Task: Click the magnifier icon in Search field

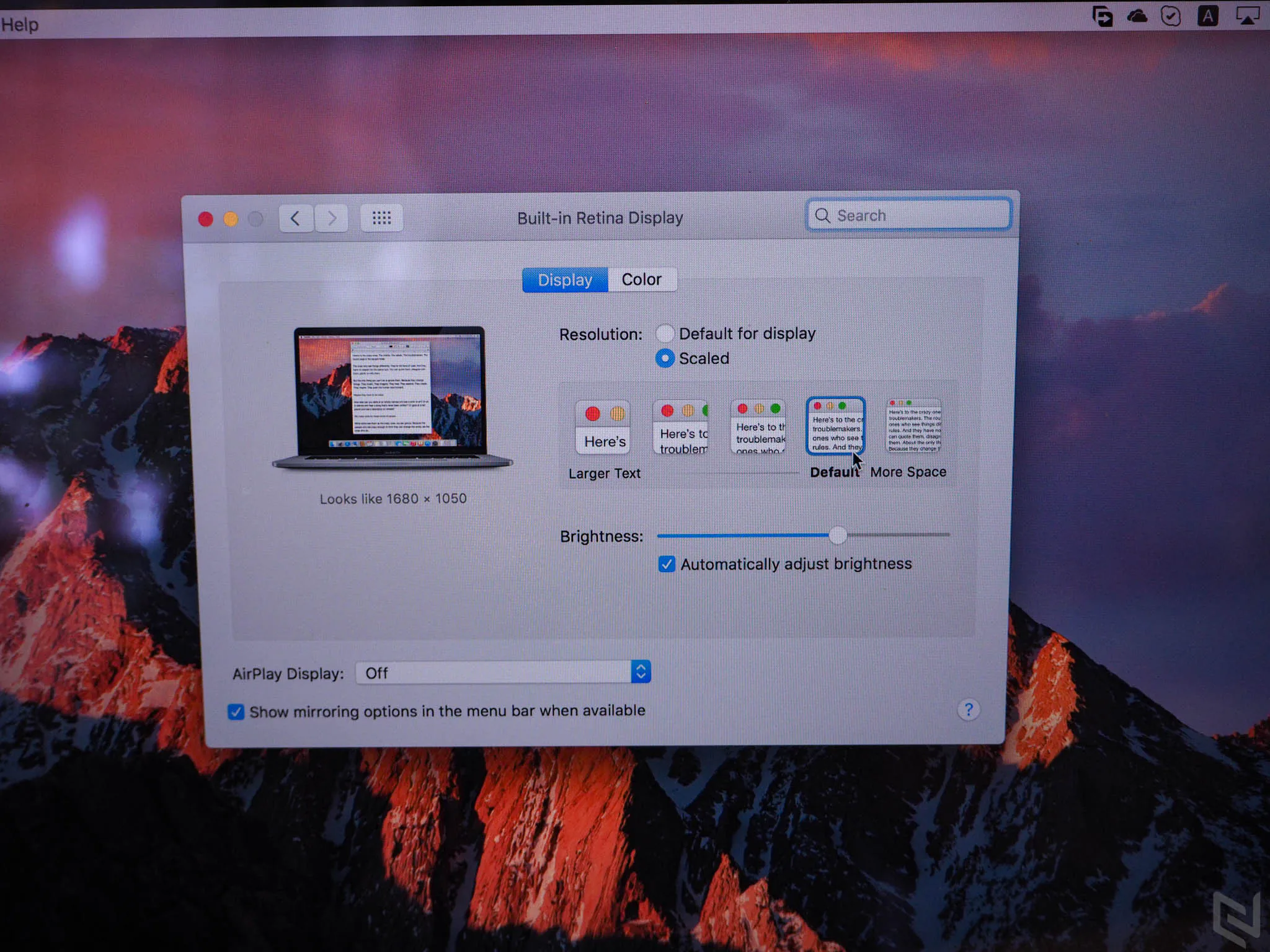Action: (x=822, y=215)
